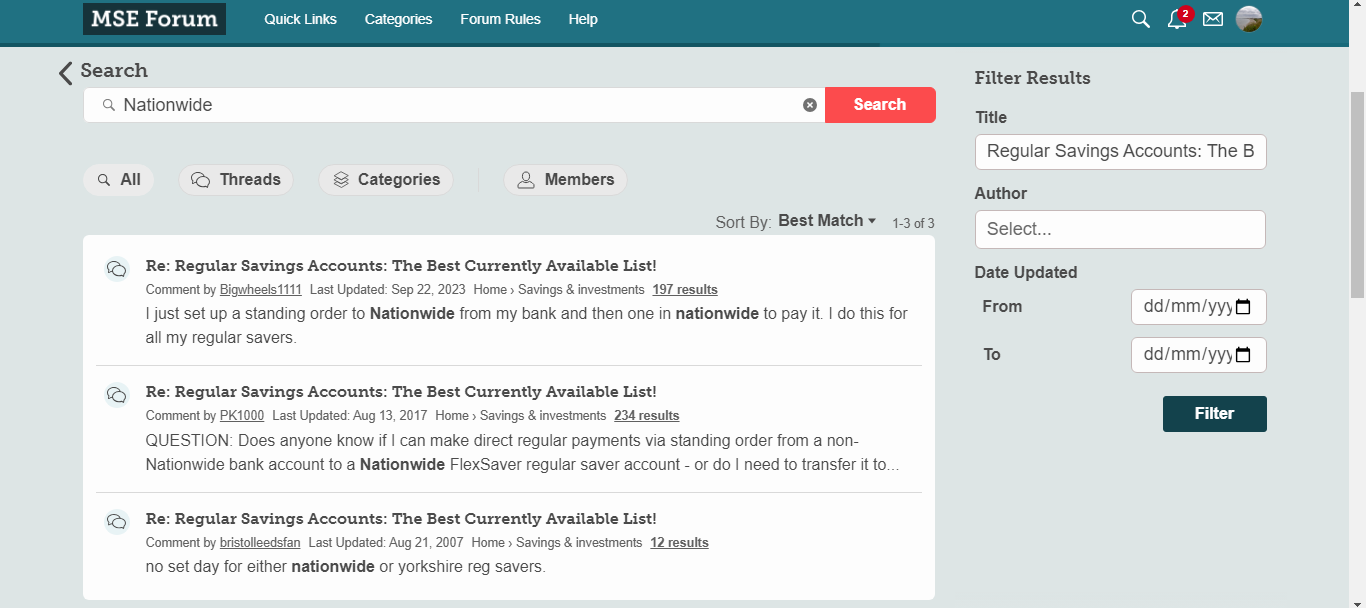Click comment icon for Bigwheels1111 result

click(x=117, y=269)
